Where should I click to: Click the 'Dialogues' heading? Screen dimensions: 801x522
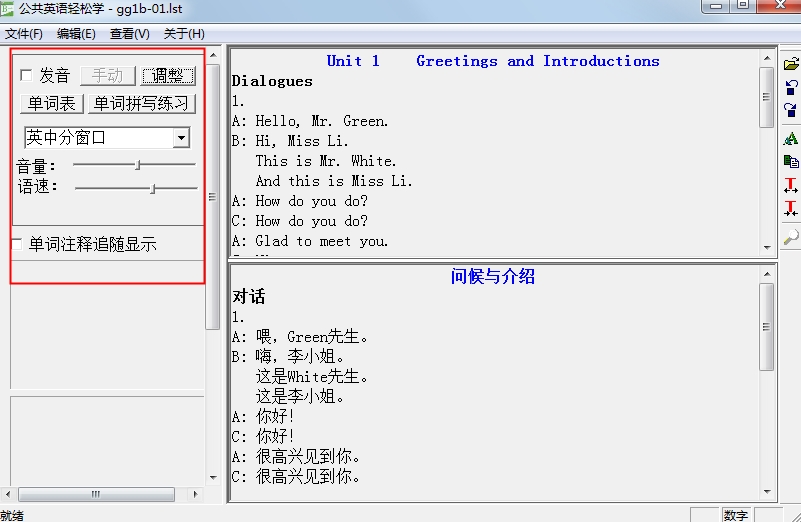pos(272,81)
